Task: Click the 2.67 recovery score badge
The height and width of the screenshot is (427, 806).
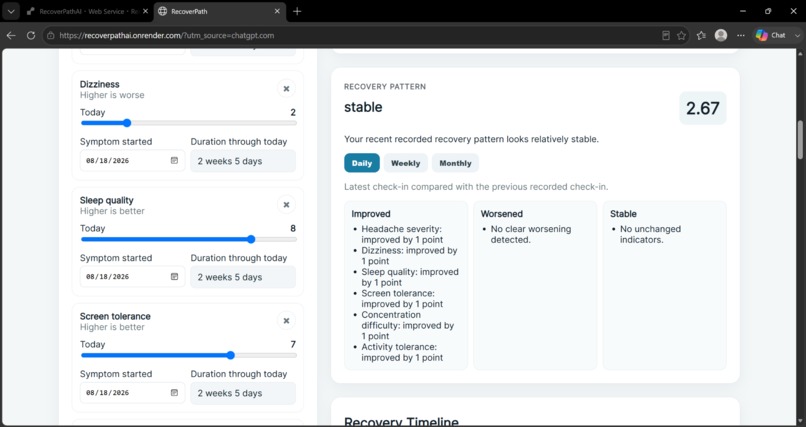Action: [703, 108]
